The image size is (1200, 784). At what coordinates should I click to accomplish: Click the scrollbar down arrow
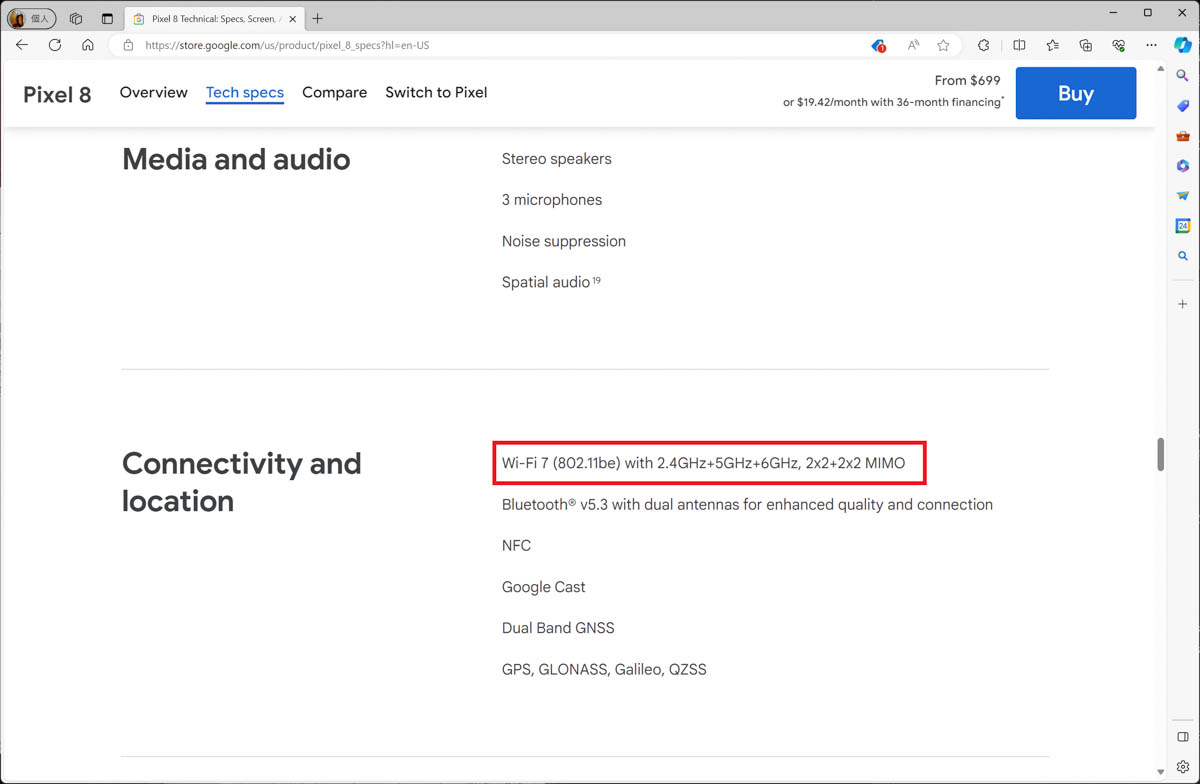tap(1160, 771)
